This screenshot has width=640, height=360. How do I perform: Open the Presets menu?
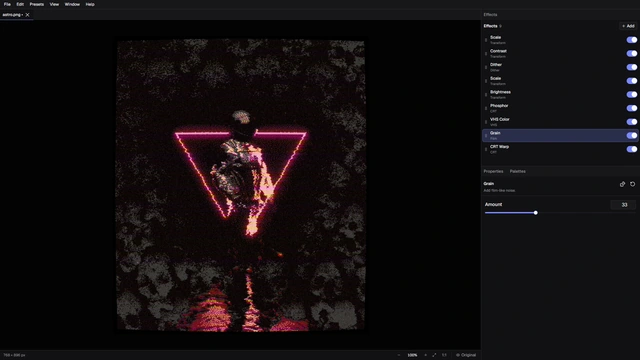37,4
